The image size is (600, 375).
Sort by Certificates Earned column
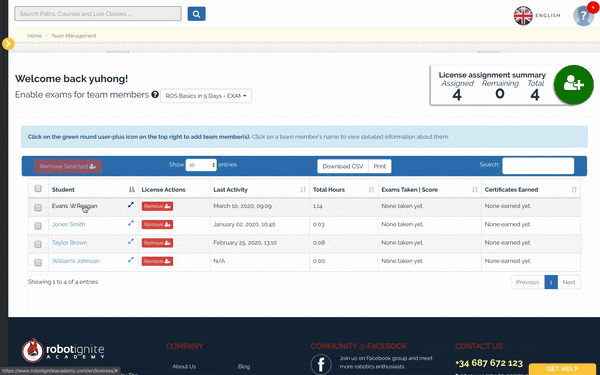coord(531,189)
